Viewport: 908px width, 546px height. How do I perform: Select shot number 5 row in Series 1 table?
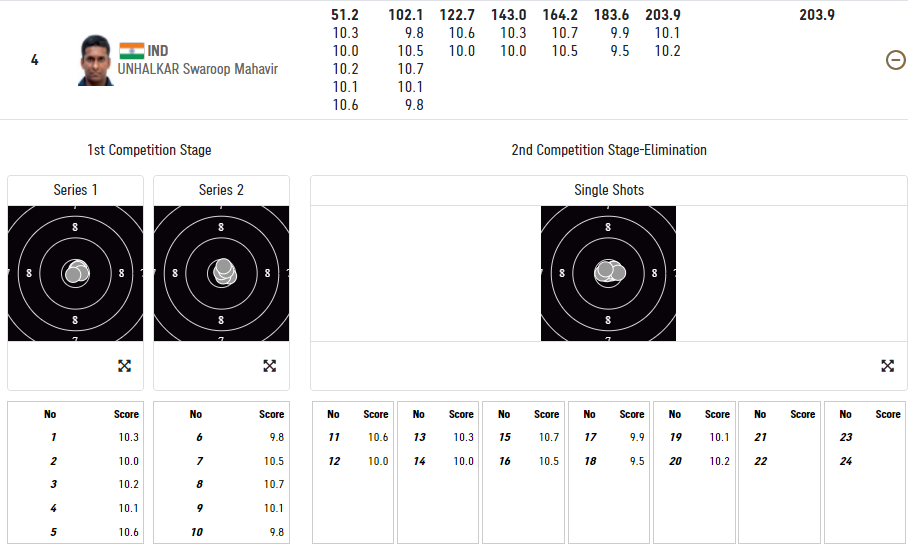[x=76, y=532]
